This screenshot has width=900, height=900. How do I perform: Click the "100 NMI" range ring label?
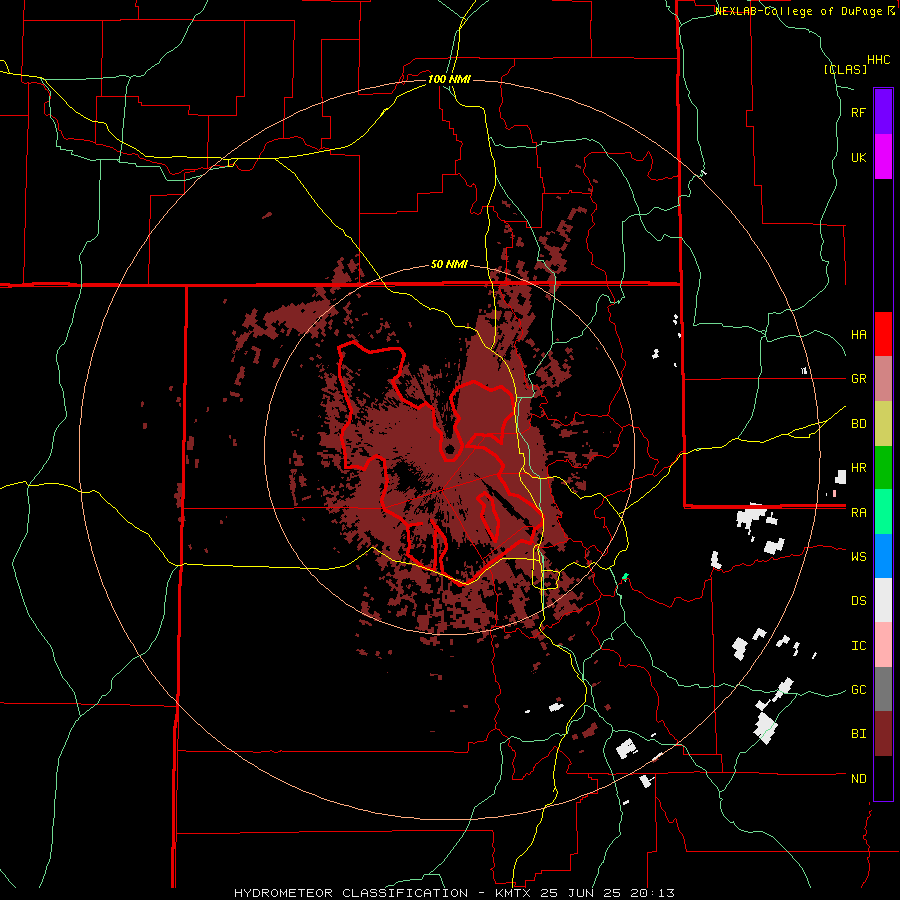[449, 79]
